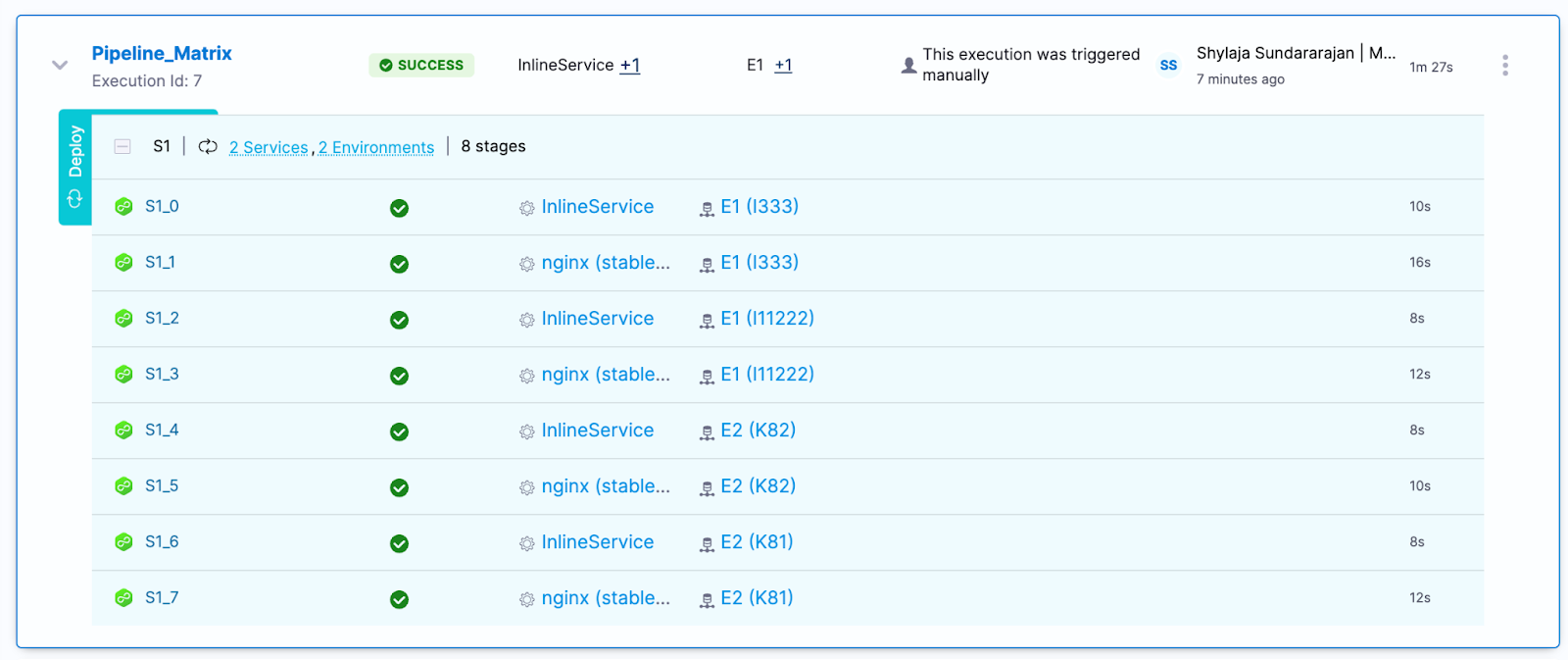Click the S1_7 deployment stage icon
The width and height of the screenshot is (1568, 660).
pos(123,598)
